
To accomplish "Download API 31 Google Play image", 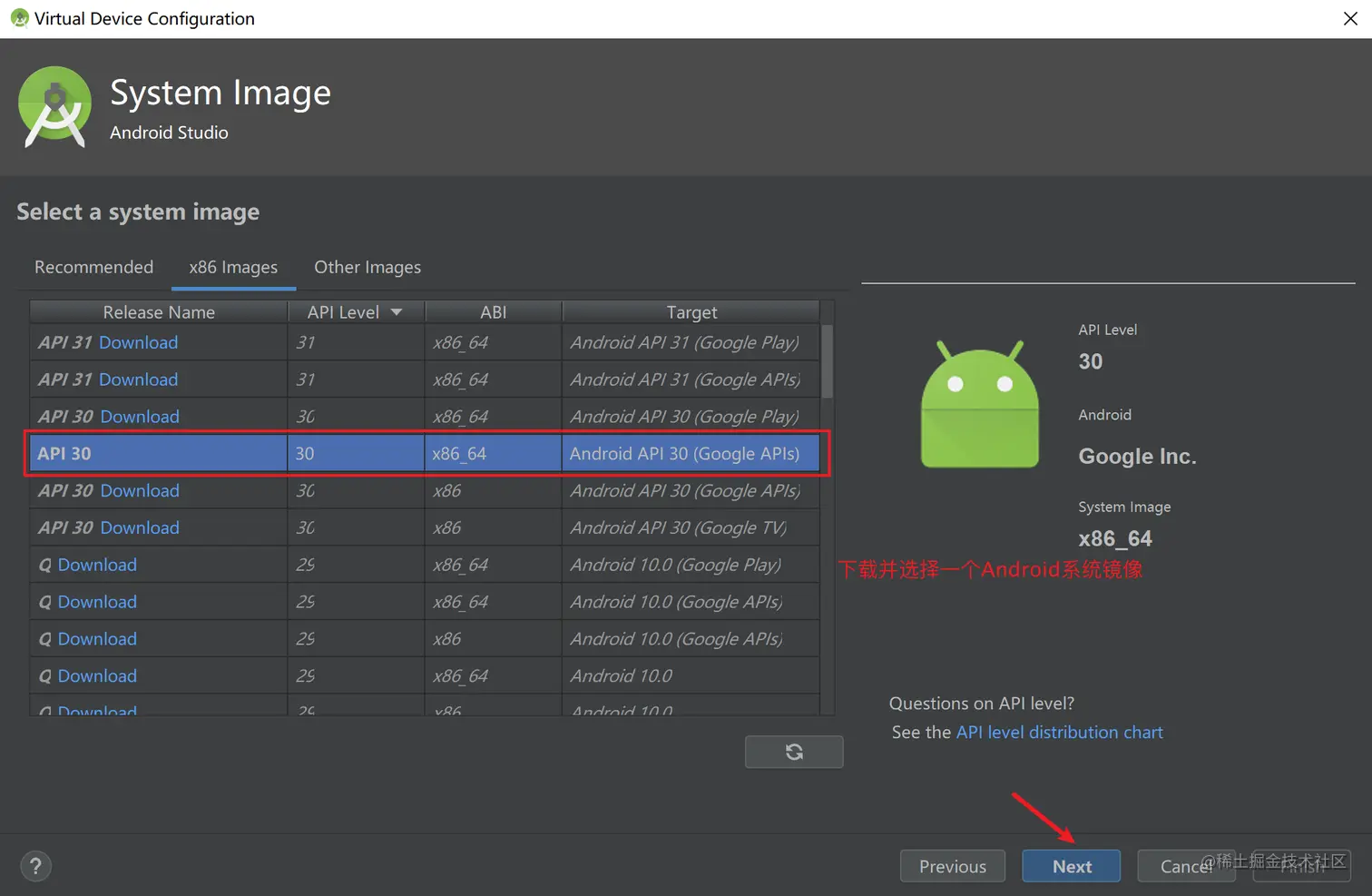I will pos(138,342).
